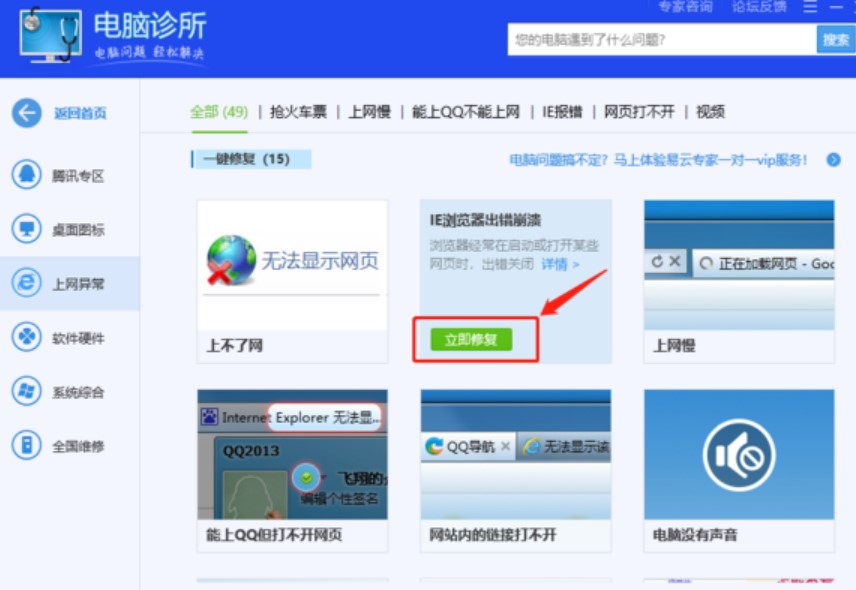Image resolution: width=856 pixels, height=590 pixels.
Task: Open the hamburger menu icon in title bar
Action: pyautogui.click(x=810, y=7)
